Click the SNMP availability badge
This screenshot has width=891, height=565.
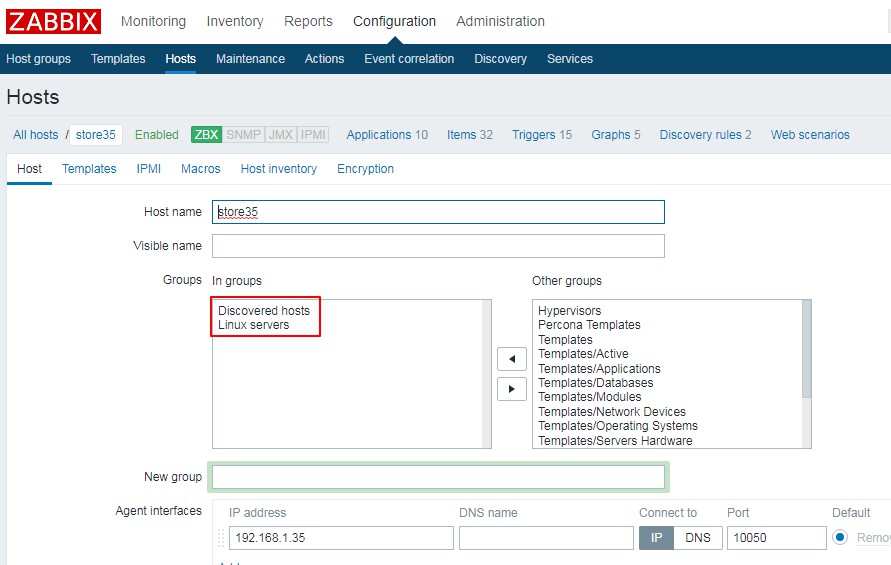[243, 135]
